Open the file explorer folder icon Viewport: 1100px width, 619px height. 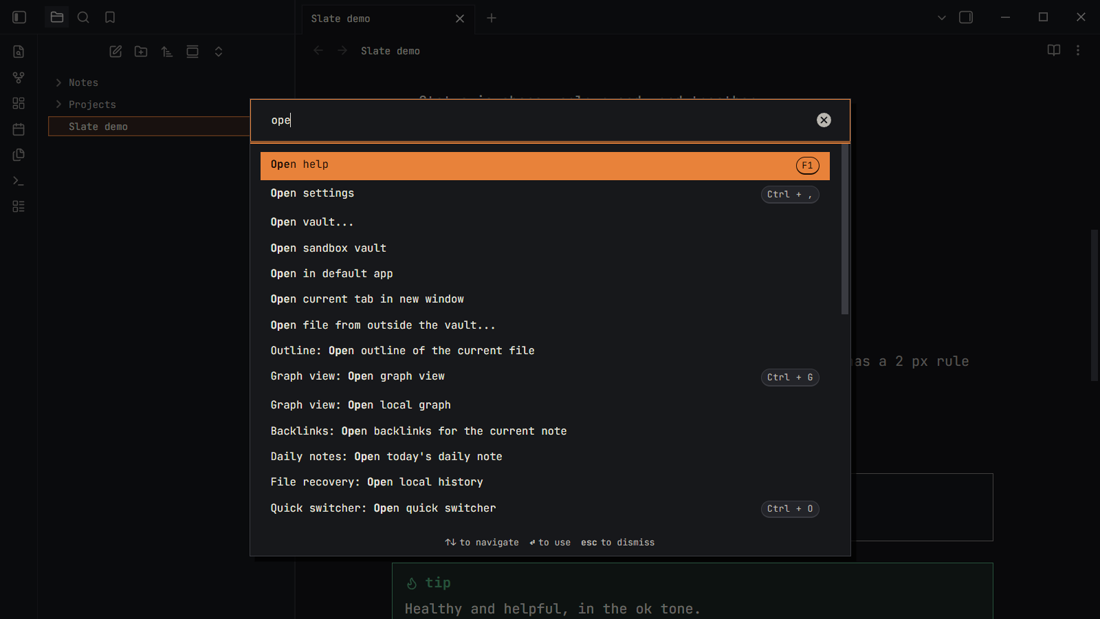[x=57, y=18]
